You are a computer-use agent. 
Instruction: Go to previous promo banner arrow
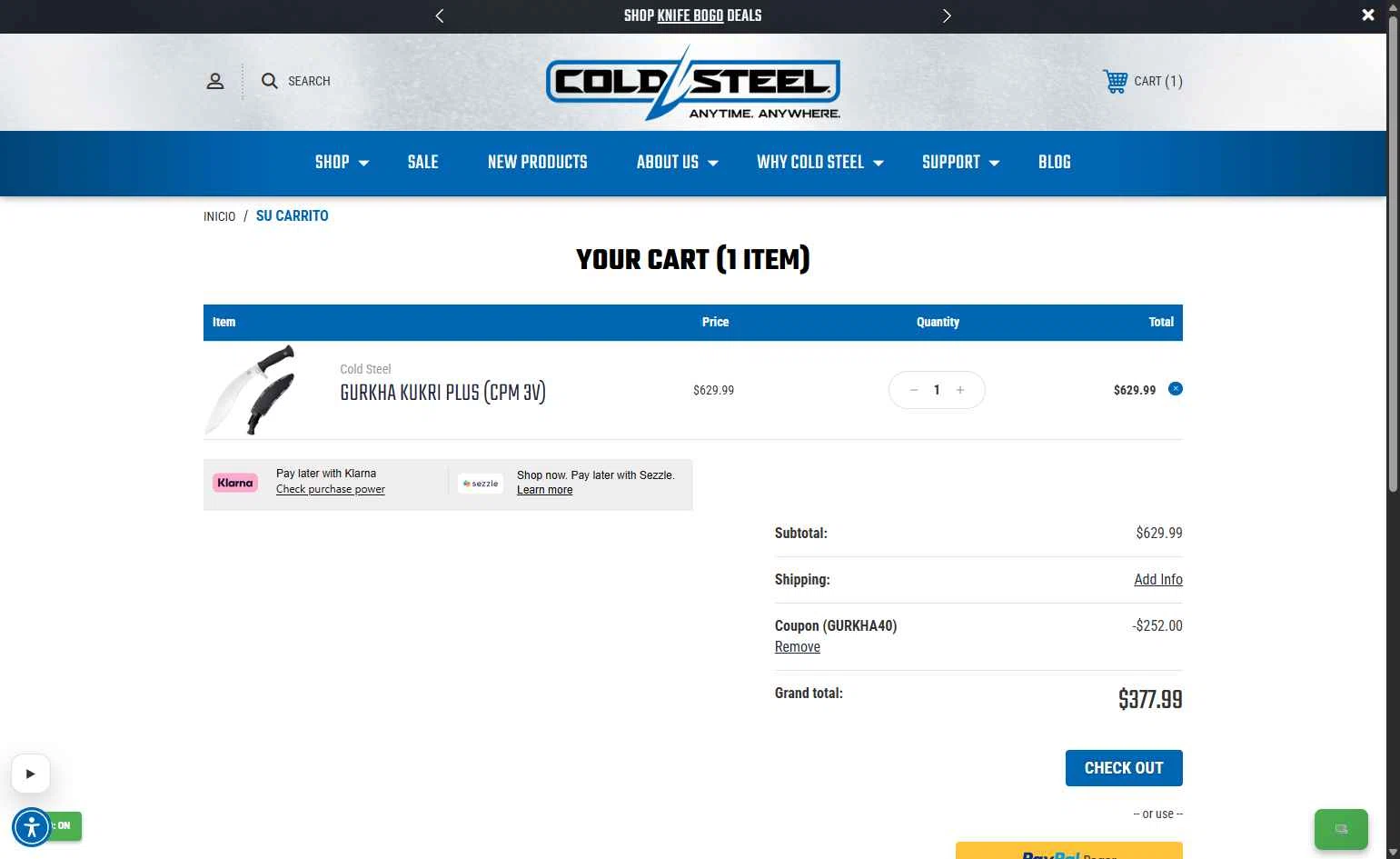(x=440, y=15)
